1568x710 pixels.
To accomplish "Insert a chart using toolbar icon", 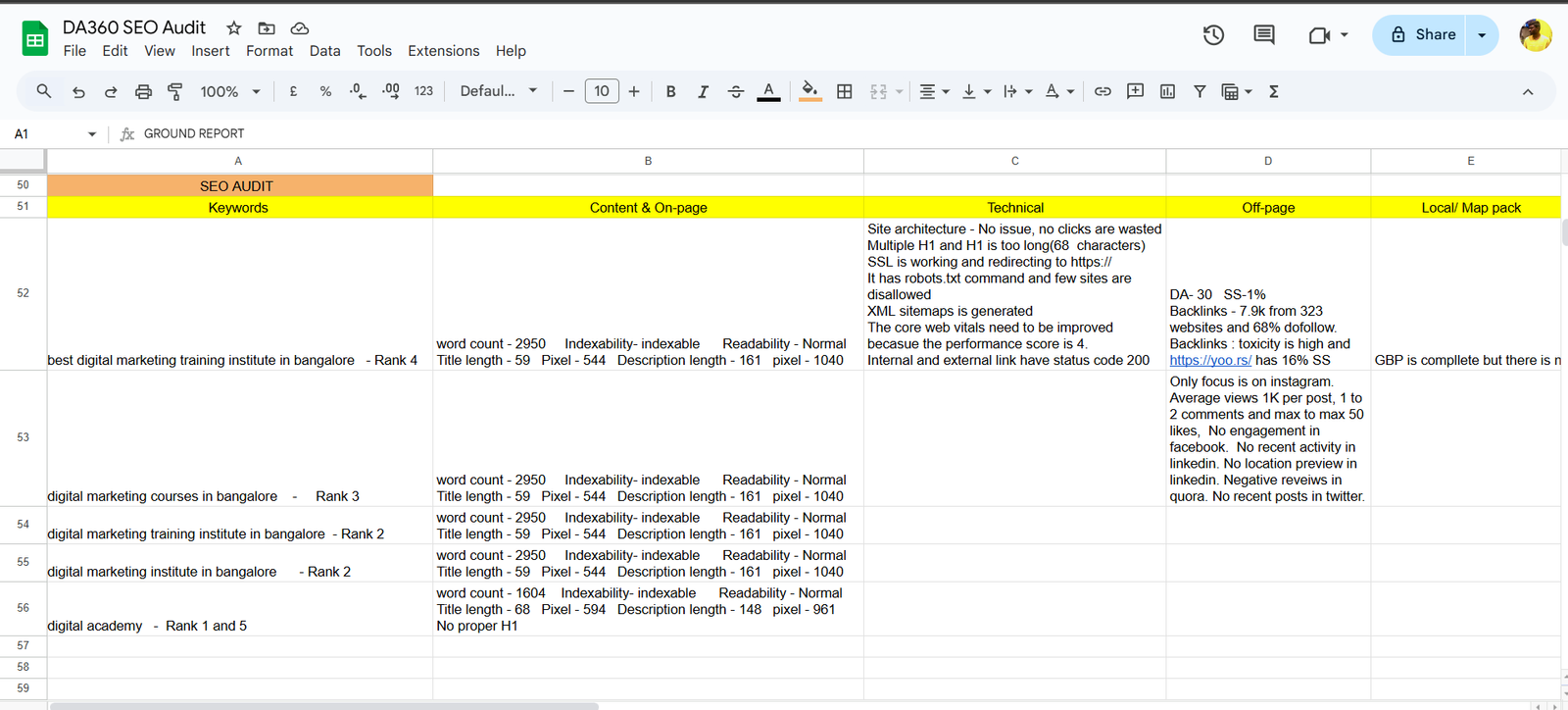I will point(1167,91).
